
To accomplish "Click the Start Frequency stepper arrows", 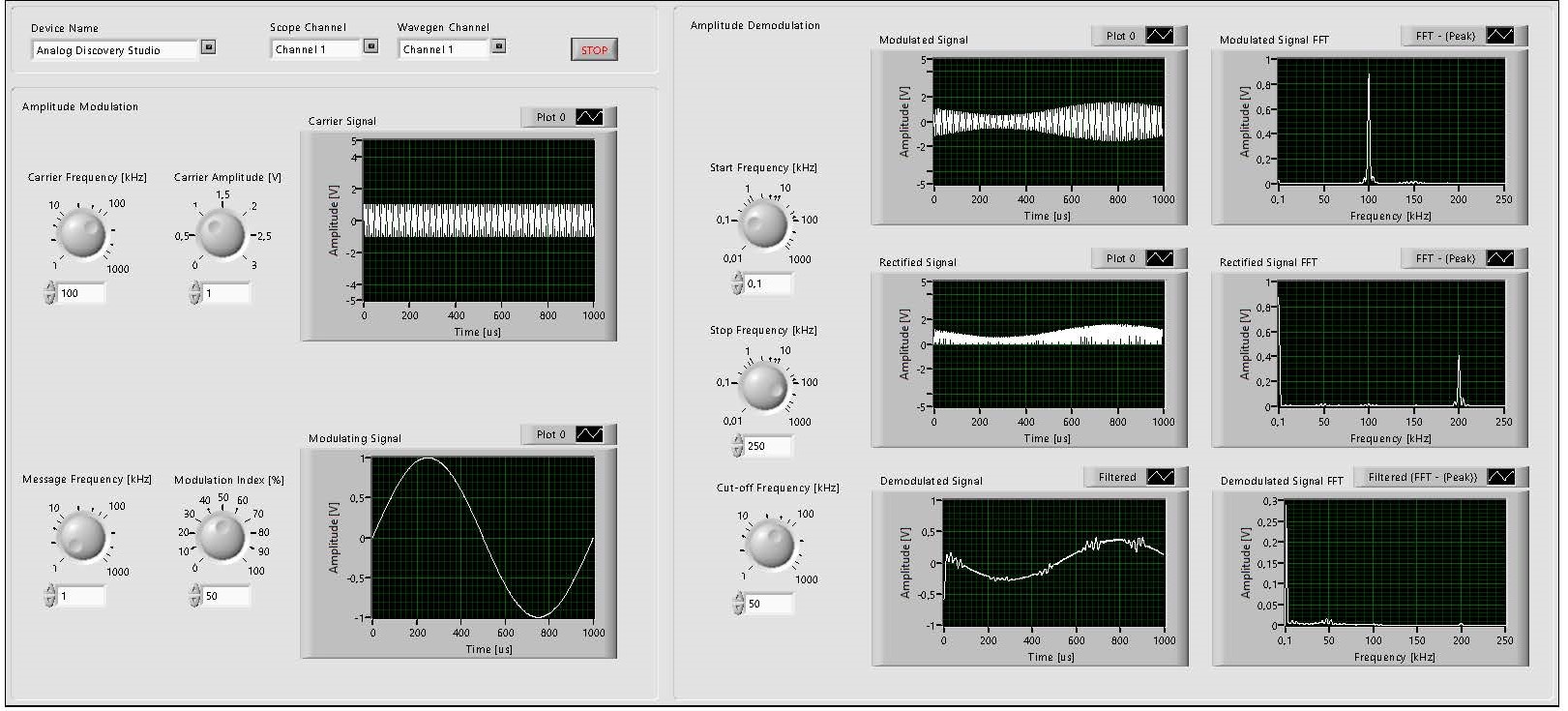I will [738, 283].
